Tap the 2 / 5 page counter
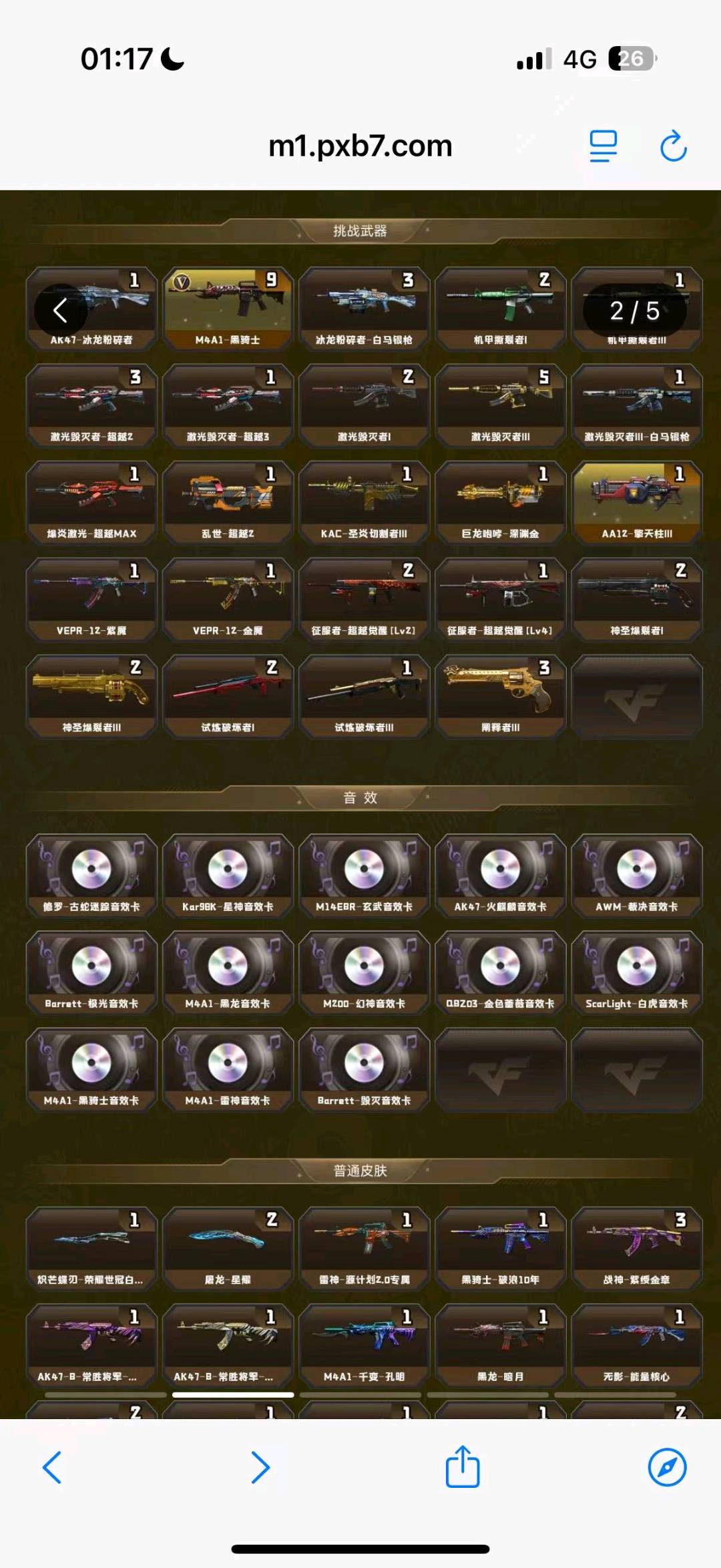721x1568 pixels. pos(634,311)
